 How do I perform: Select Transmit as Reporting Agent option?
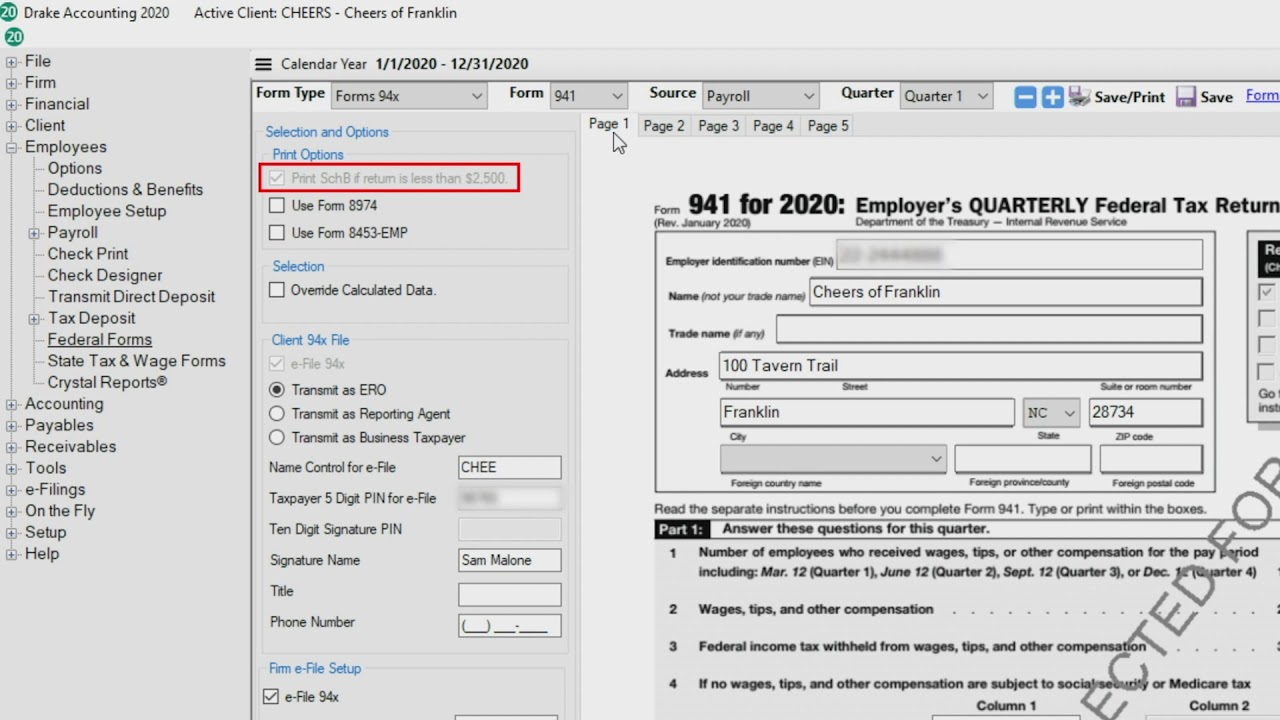coord(277,414)
